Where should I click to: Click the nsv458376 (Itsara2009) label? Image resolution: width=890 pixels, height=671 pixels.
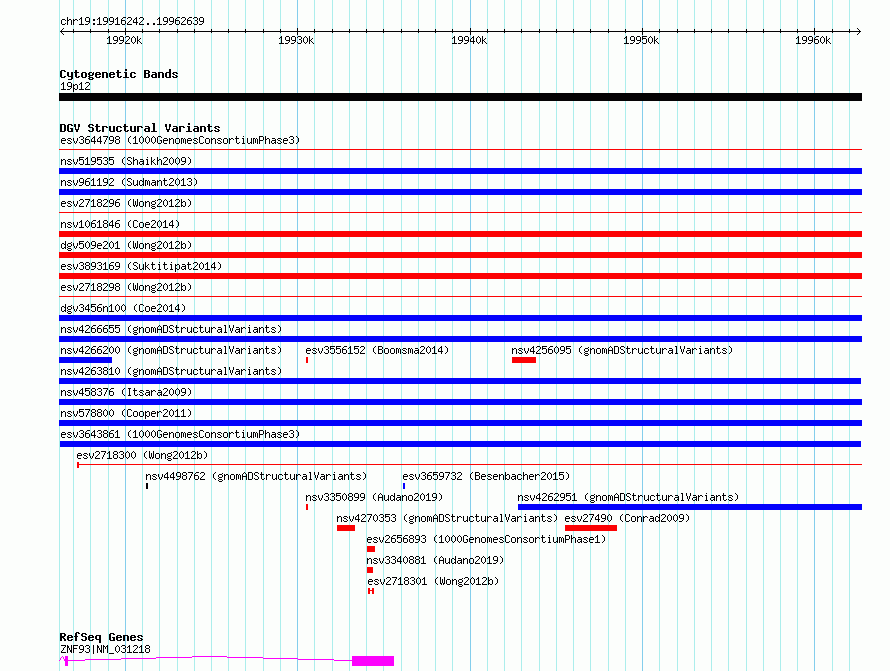point(126,392)
